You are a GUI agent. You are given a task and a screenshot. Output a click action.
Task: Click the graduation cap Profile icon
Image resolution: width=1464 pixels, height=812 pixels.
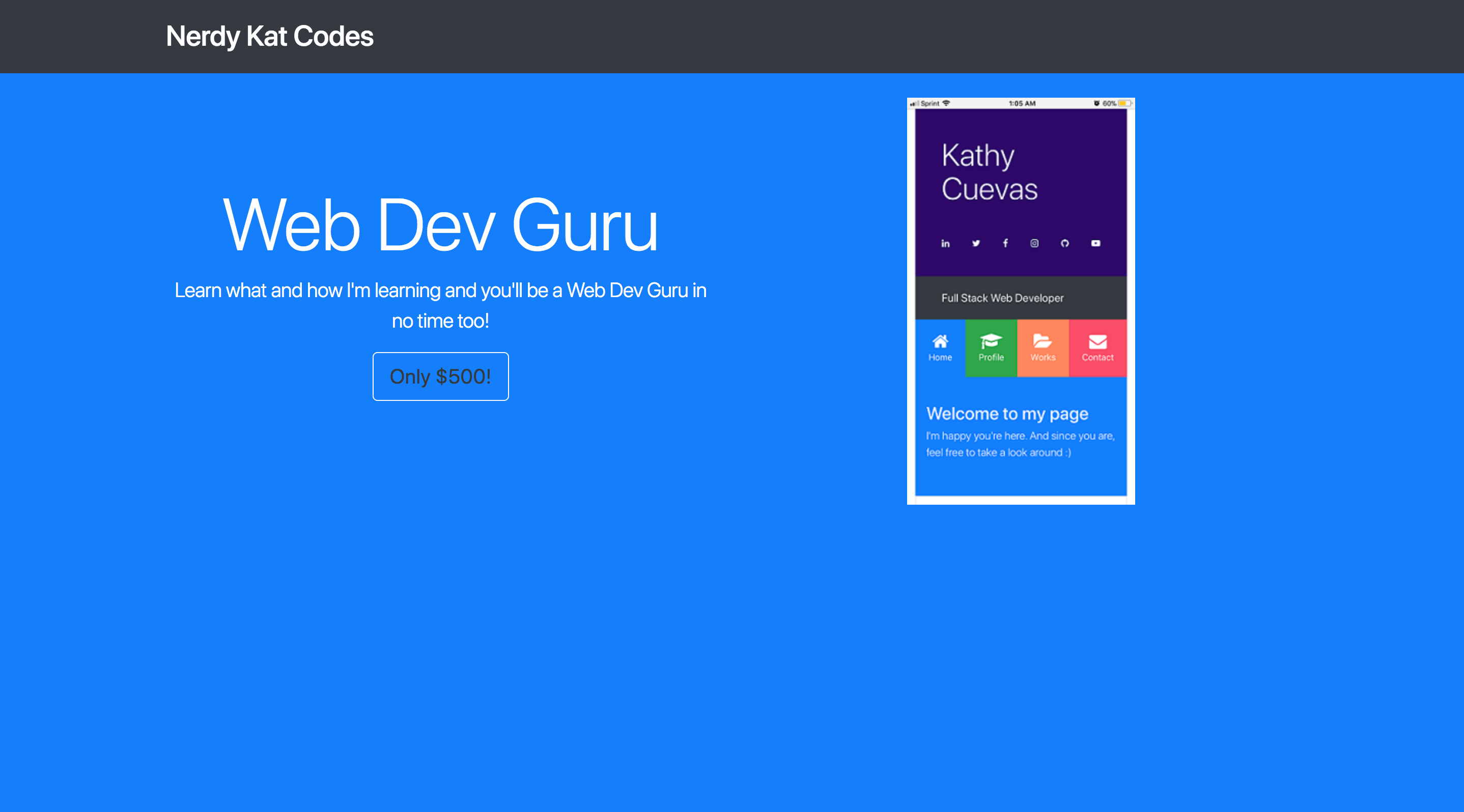coord(991,341)
